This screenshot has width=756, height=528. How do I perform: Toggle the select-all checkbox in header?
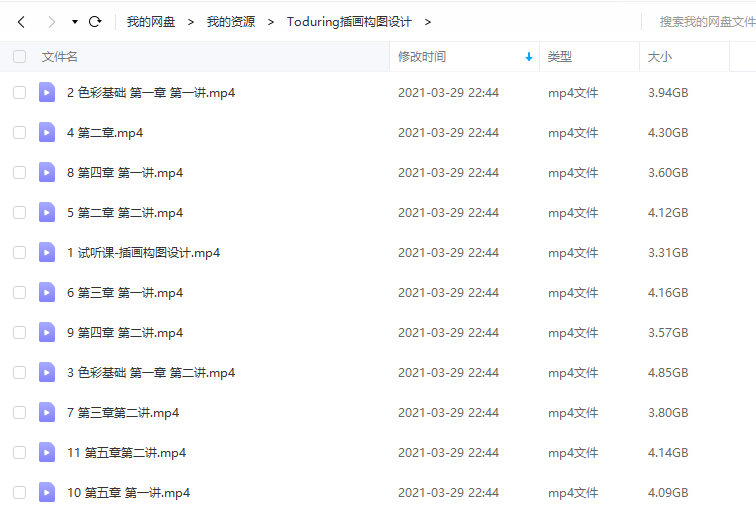(x=20, y=56)
